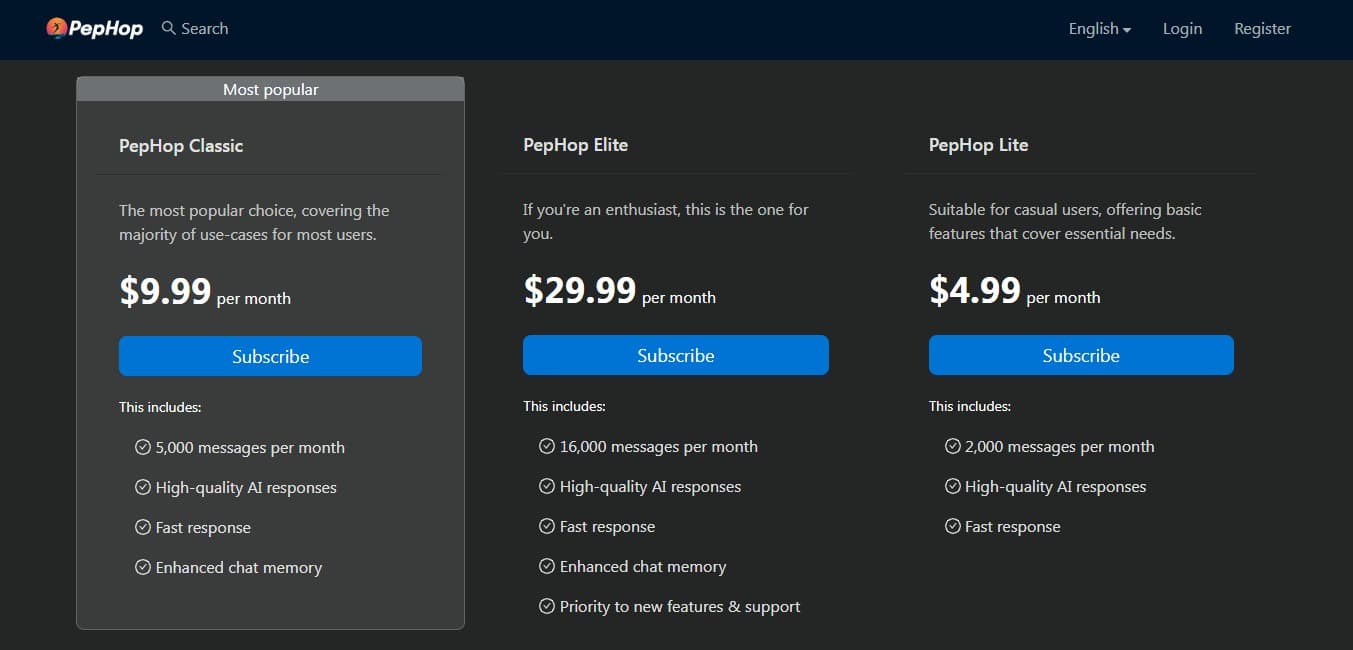Click the Classic plan description text
The width and height of the screenshot is (1353, 650).
click(x=254, y=223)
